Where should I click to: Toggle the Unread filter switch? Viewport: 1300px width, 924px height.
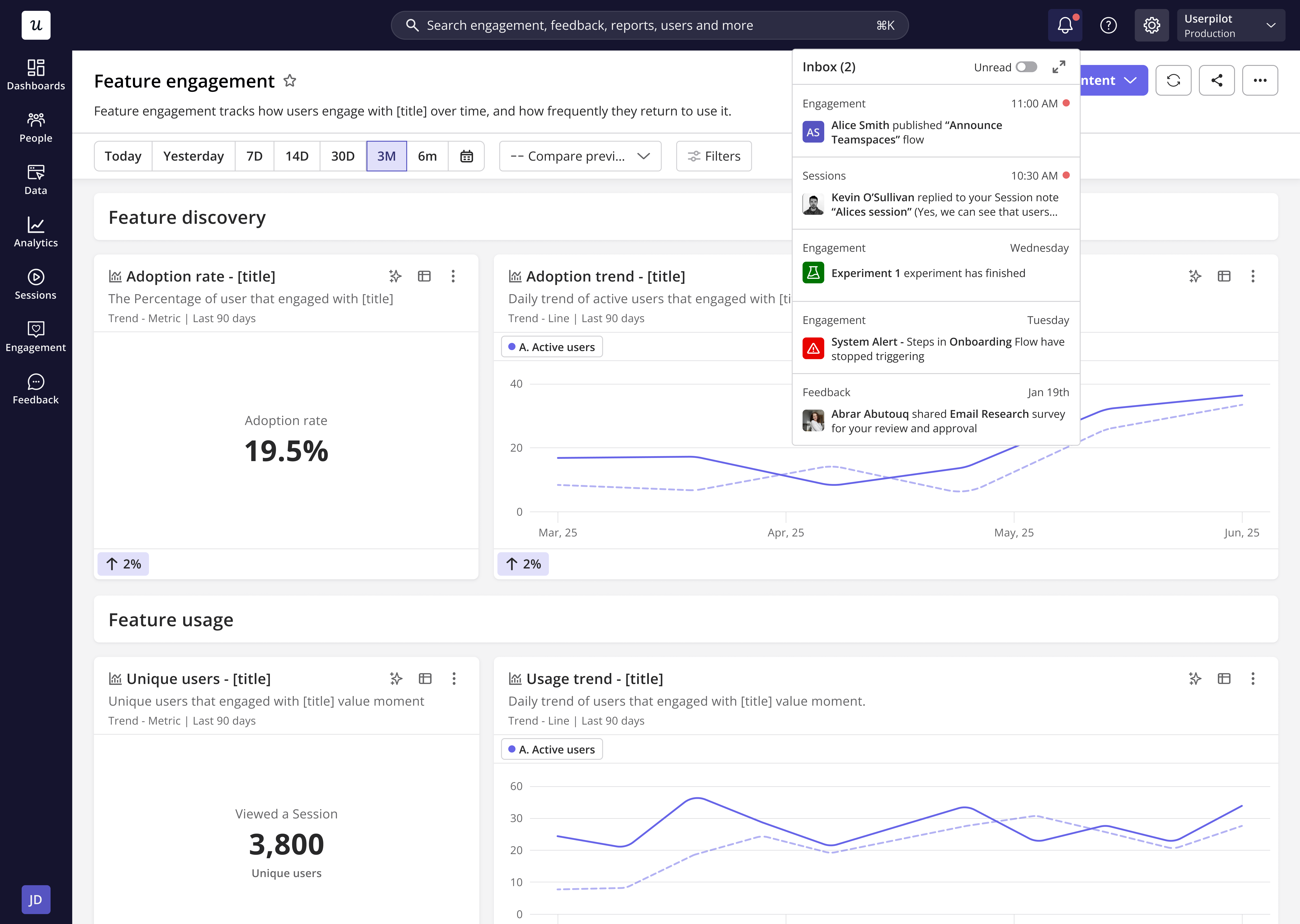1026,67
